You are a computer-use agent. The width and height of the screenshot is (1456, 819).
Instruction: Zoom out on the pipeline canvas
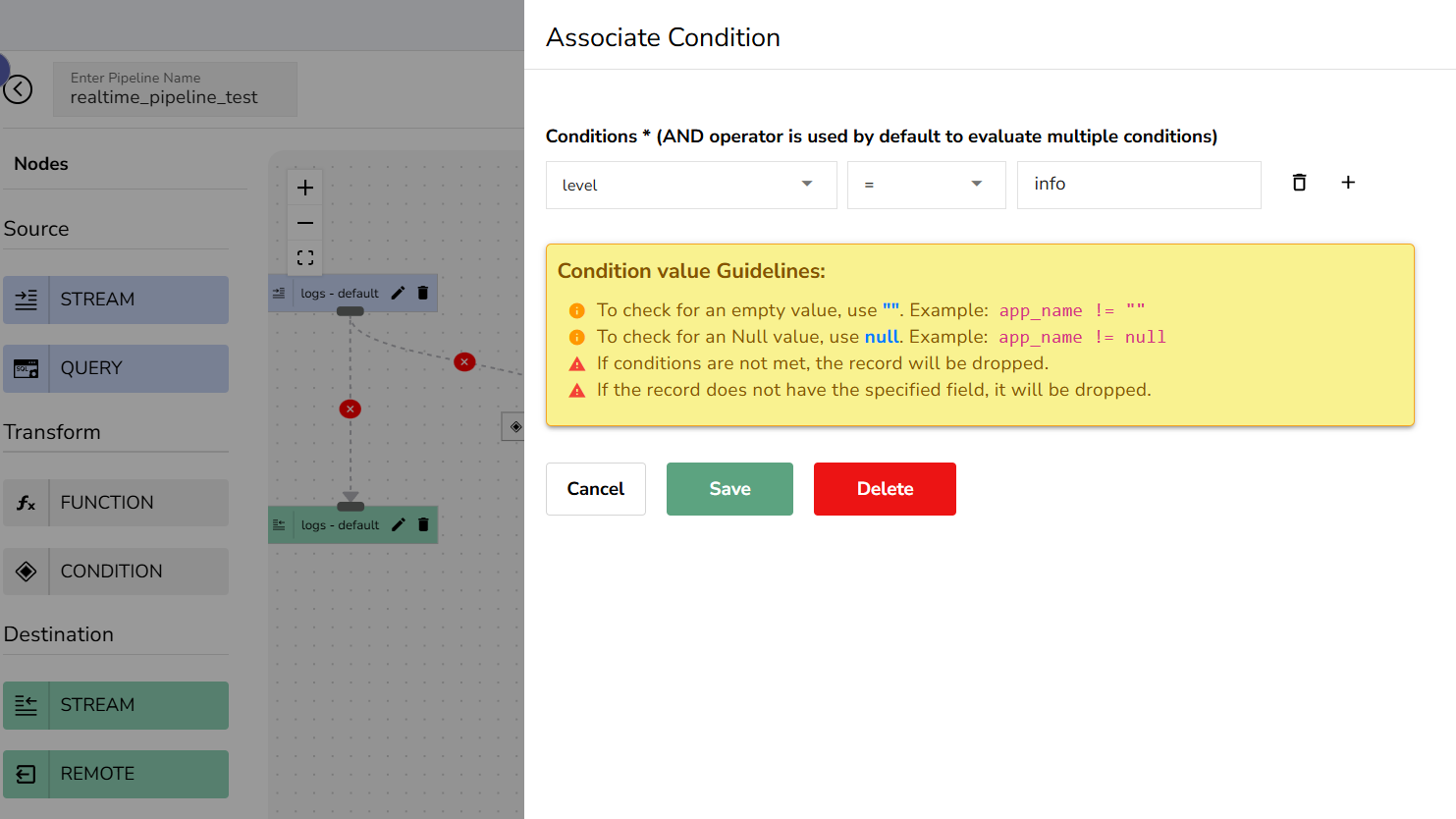pos(305,223)
